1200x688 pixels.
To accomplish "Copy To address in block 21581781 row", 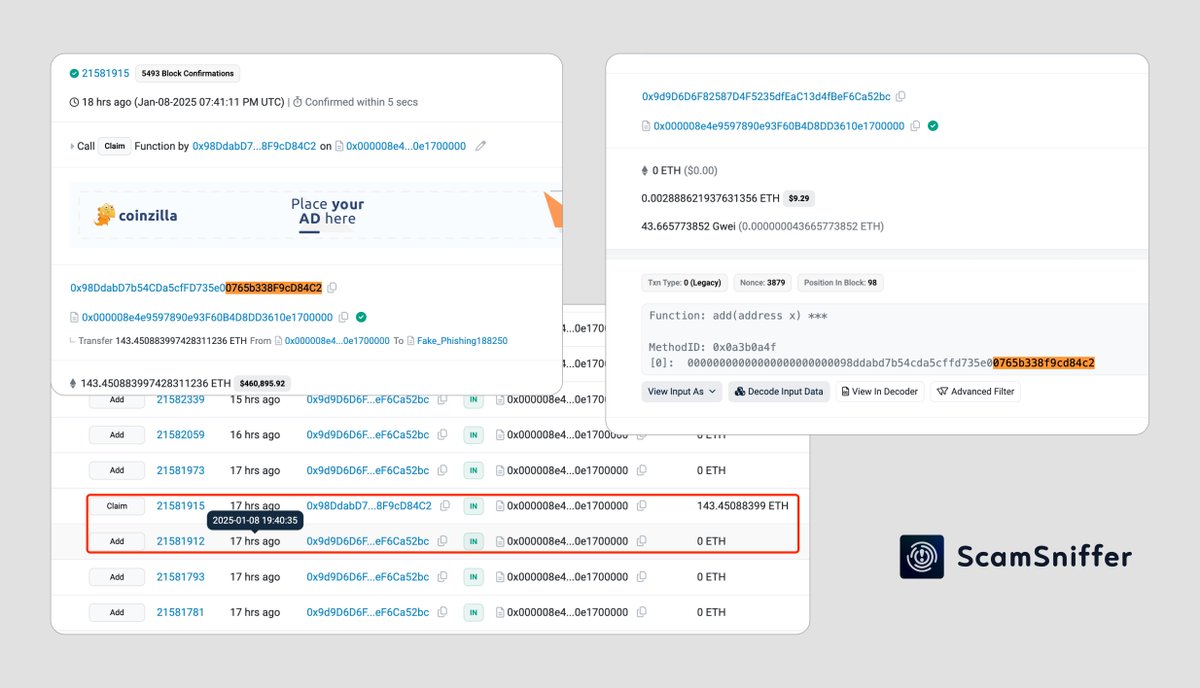I will click(642, 612).
